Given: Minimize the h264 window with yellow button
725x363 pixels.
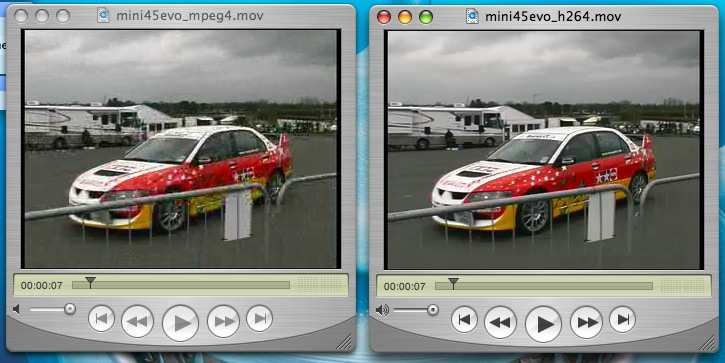Looking at the screenshot, I should [x=405, y=18].
